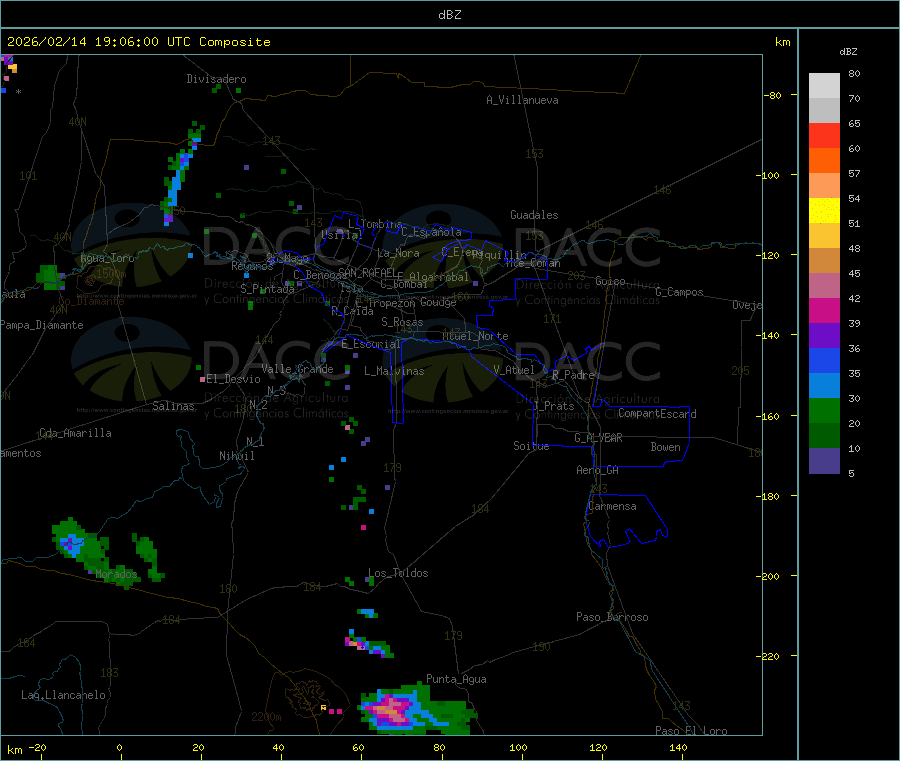The width and height of the screenshot is (900, 761).
Task: Click the 0 km horizontal axis tick
Action: pos(119,747)
